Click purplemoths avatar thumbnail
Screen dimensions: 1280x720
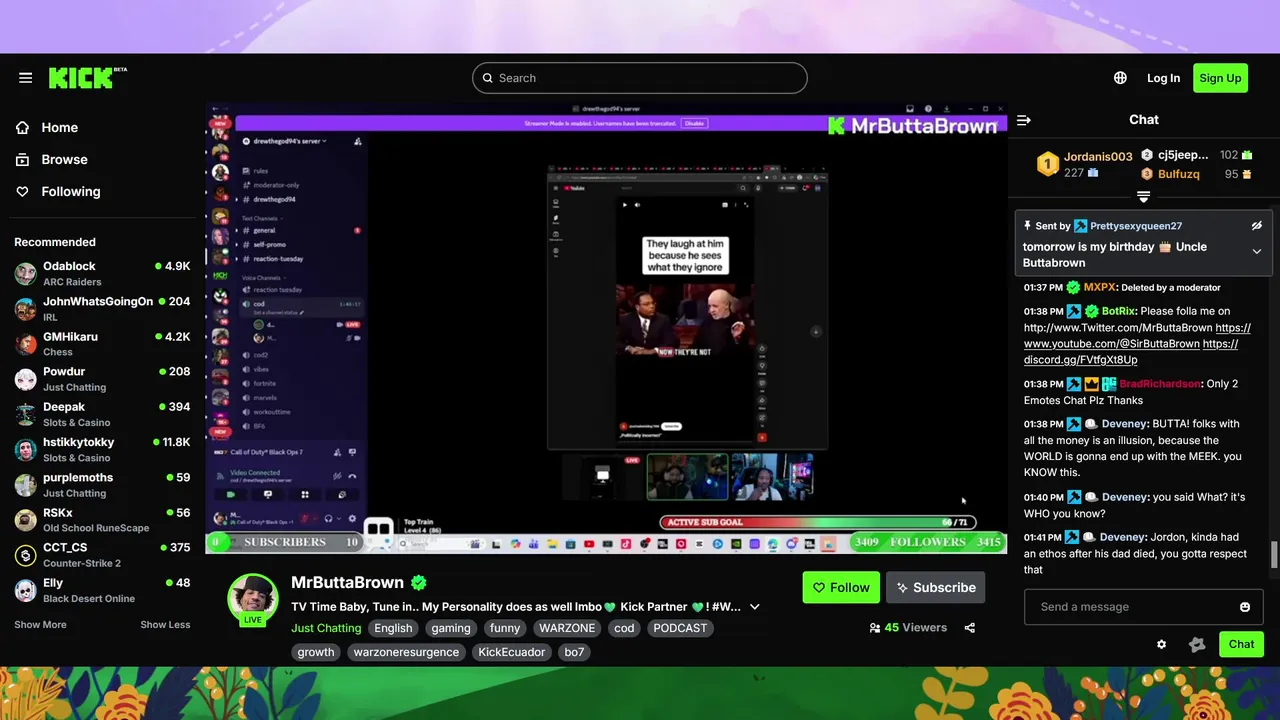26,485
